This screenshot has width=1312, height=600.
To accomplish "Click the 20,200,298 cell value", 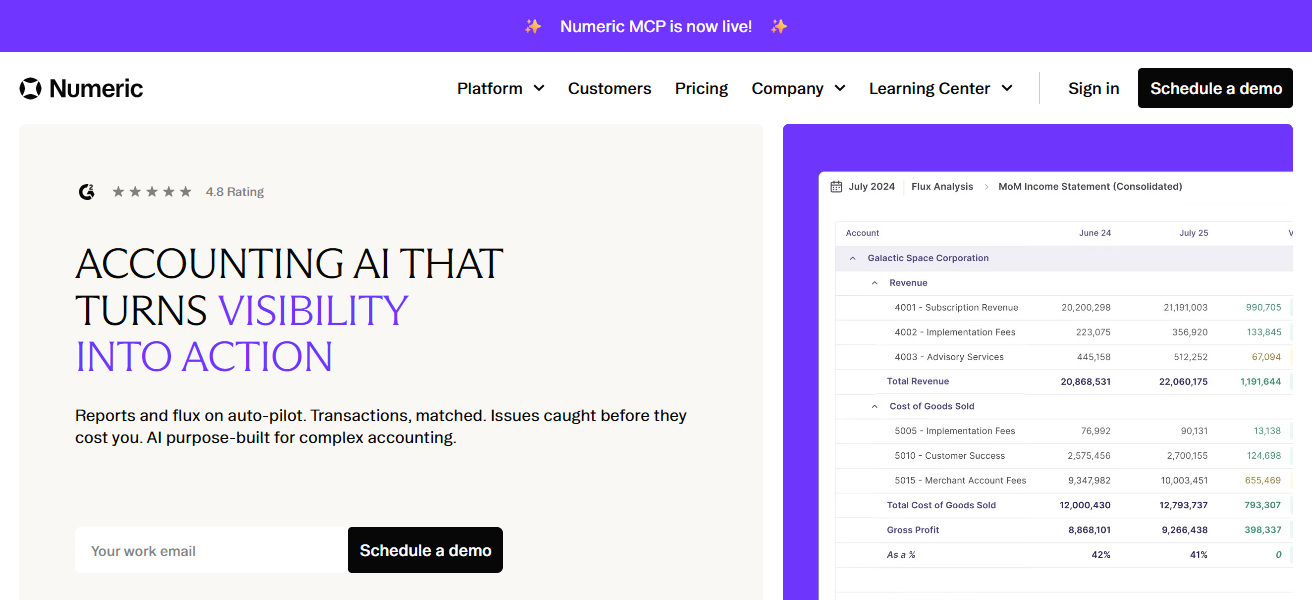I will 1086,307.
